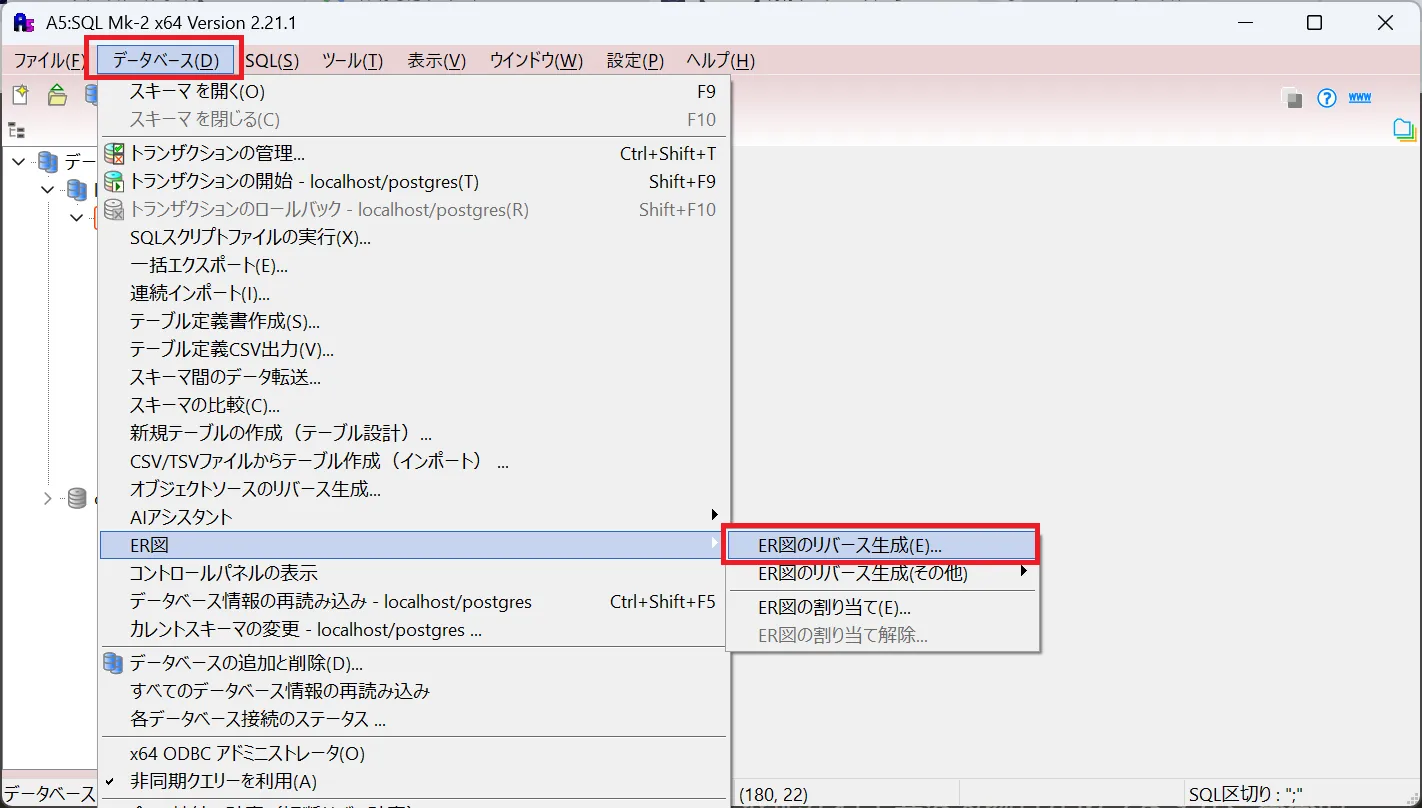Viewport: 1422px width, 808px height.
Task: Choose スキーマを閉じる(C)
Action: 414,120
